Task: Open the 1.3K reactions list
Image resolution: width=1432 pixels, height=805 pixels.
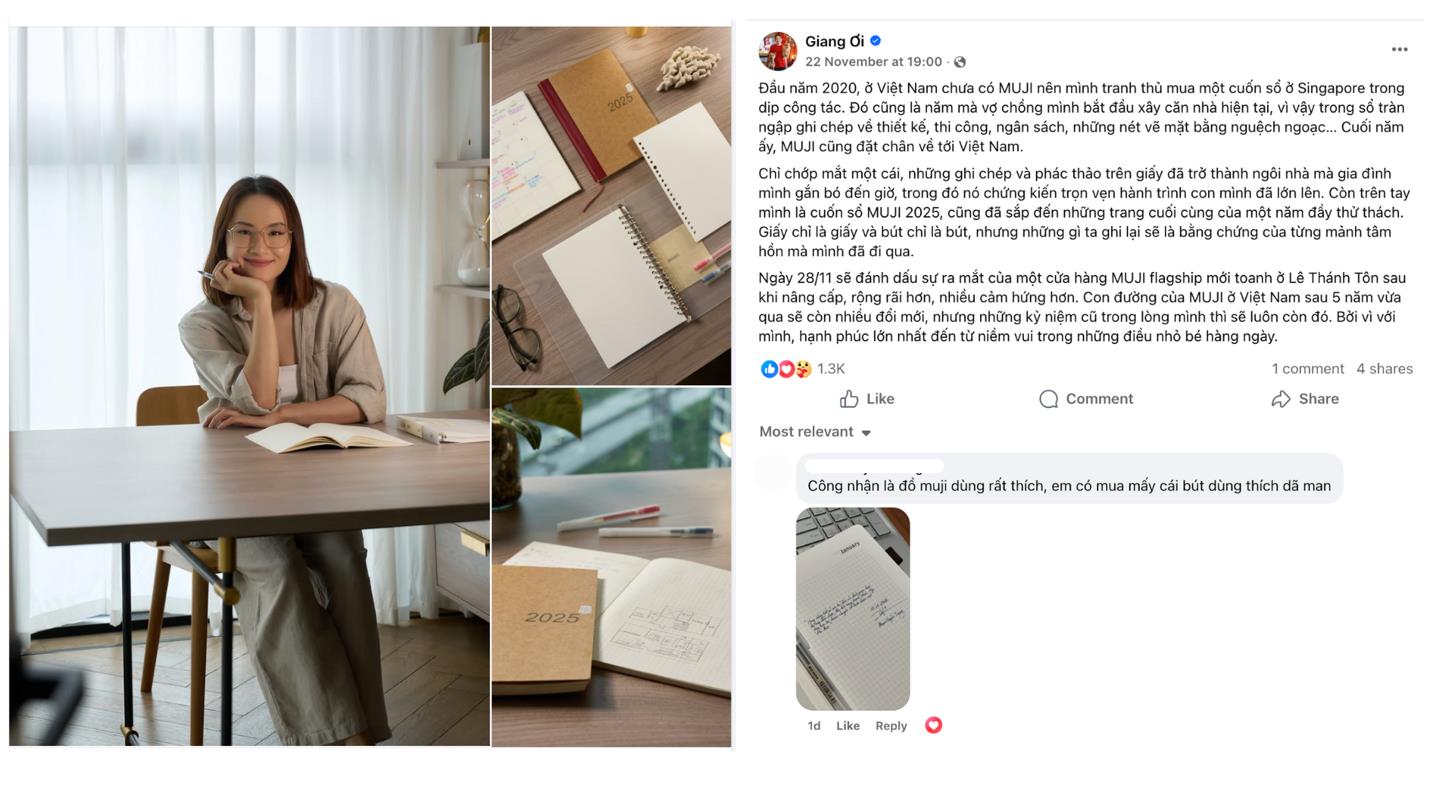Action: pos(831,369)
